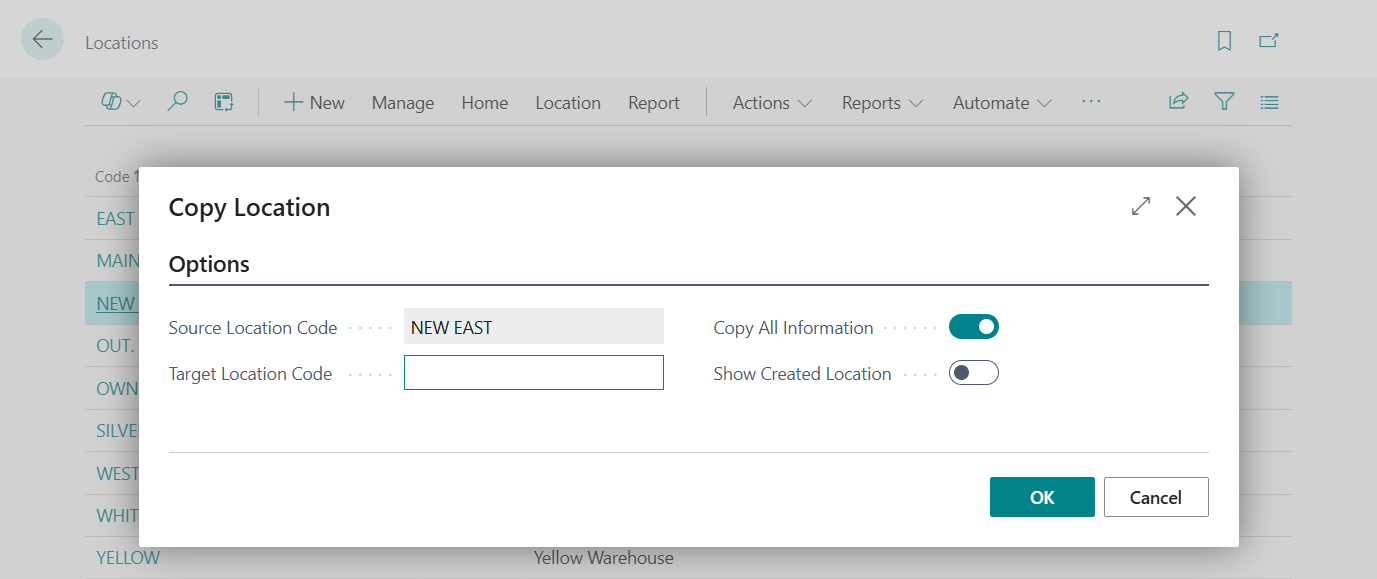Open the page in a new window icon
Image resolution: width=1377 pixels, height=579 pixels.
[1268, 40]
